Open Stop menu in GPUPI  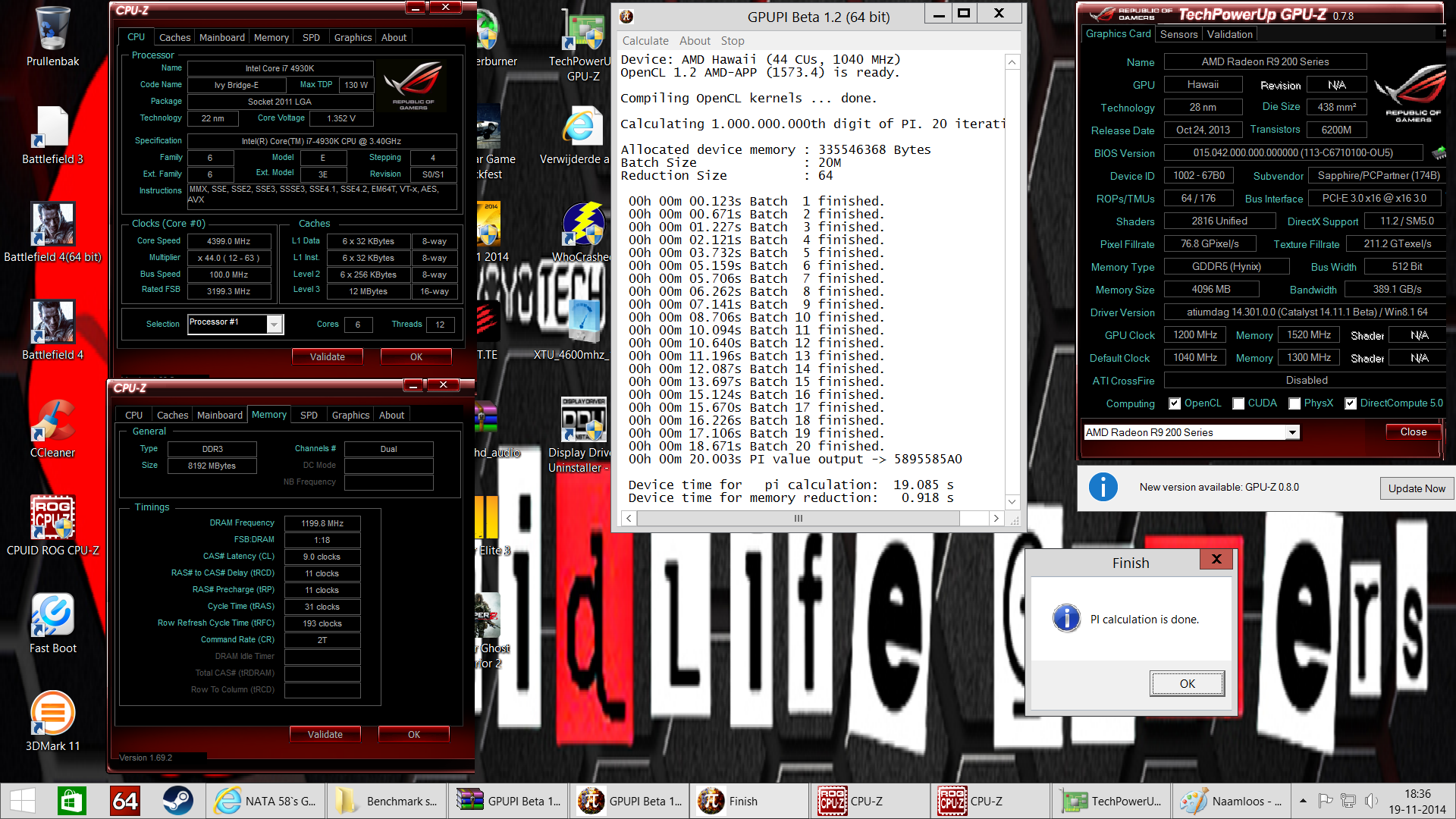click(x=733, y=41)
